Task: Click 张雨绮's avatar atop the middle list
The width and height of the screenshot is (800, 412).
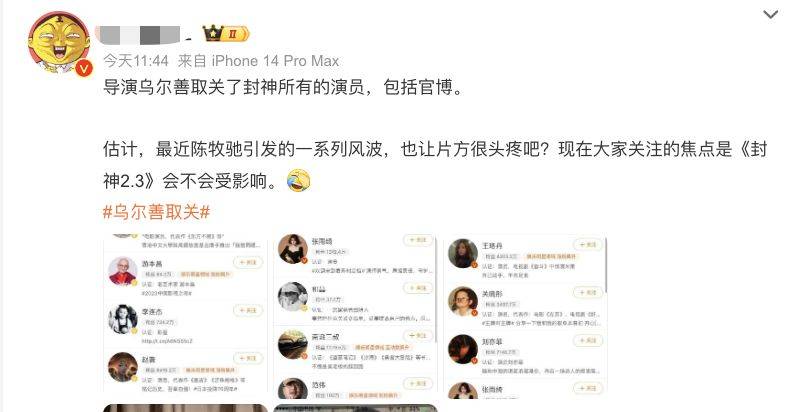Action: point(293,249)
